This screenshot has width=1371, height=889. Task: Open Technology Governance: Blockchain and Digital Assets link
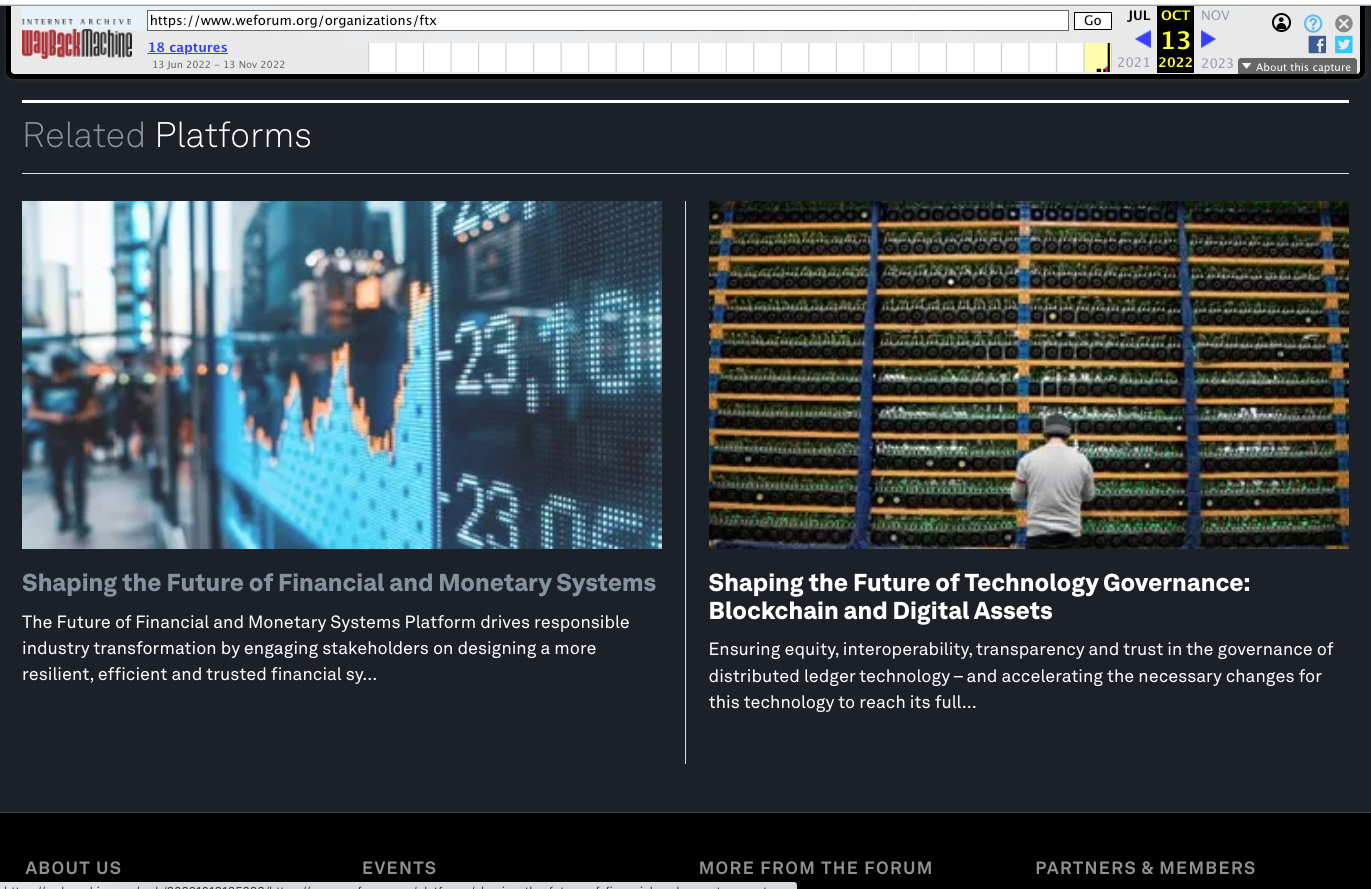pyautogui.click(x=979, y=597)
